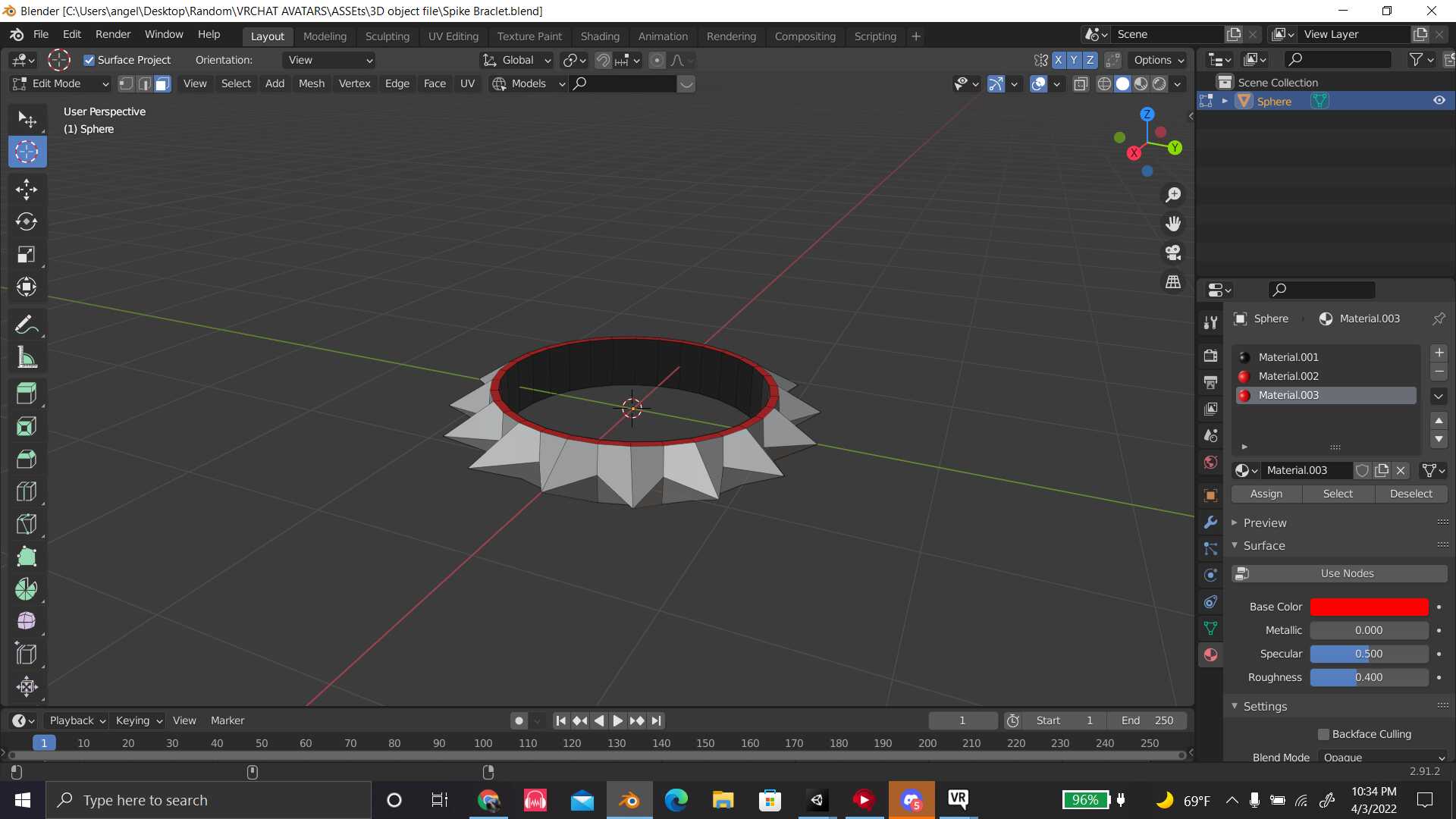
Task: Choose the Extrude Region tool
Action: [x=27, y=393]
